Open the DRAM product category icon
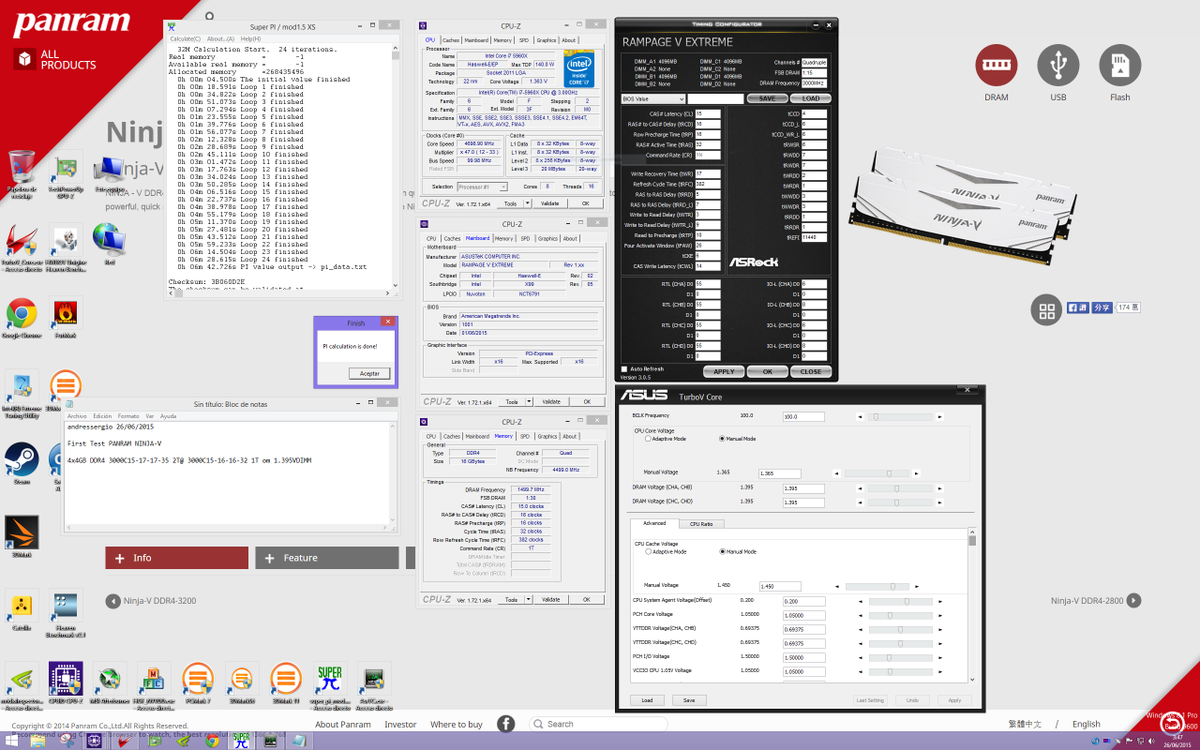This screenshot has height=750, width=1200. tap(996, 64)
